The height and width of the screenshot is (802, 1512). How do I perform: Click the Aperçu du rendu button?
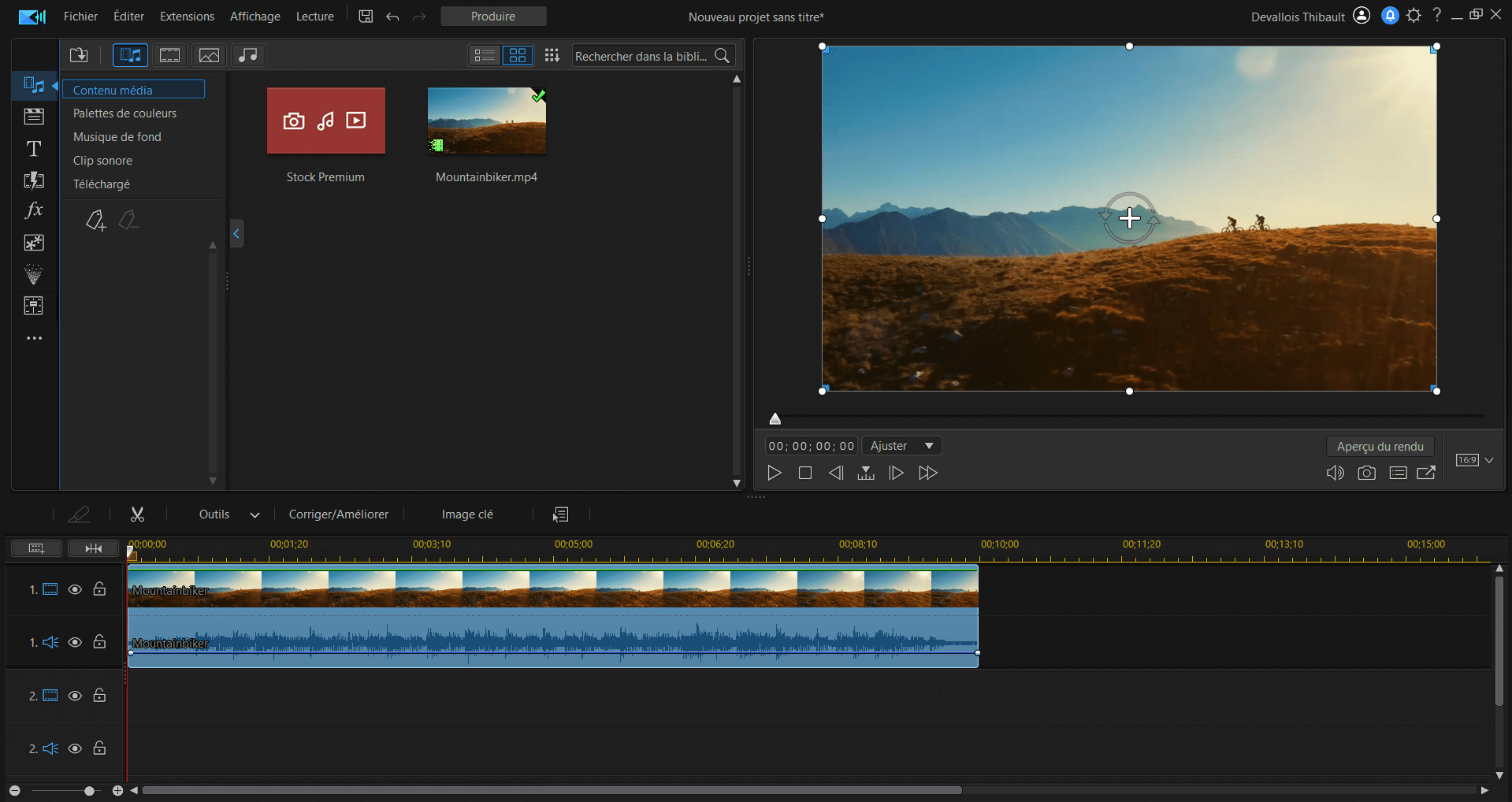click(x=1380, y=447)
